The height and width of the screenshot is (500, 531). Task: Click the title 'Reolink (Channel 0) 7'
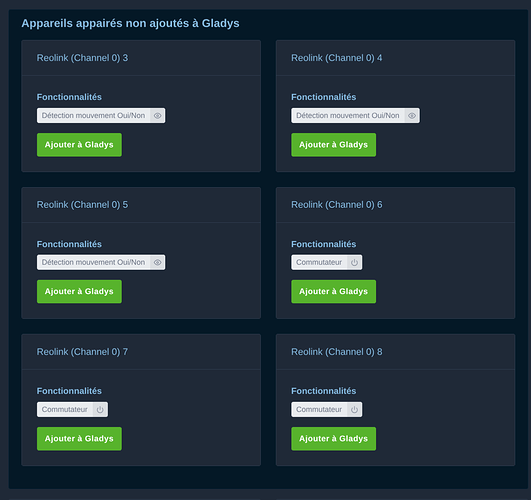[82, 352]
